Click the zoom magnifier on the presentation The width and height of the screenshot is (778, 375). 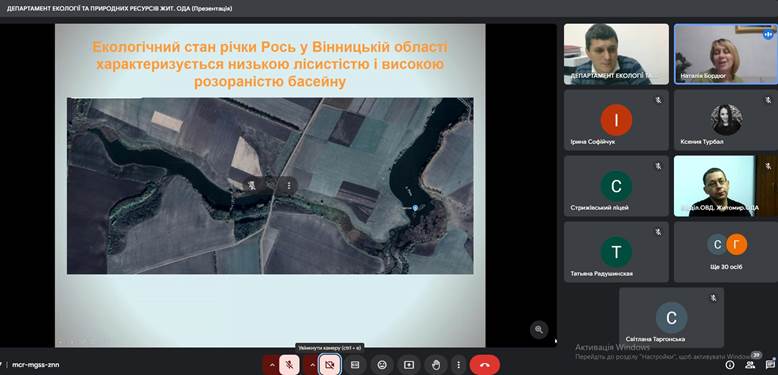539,329
